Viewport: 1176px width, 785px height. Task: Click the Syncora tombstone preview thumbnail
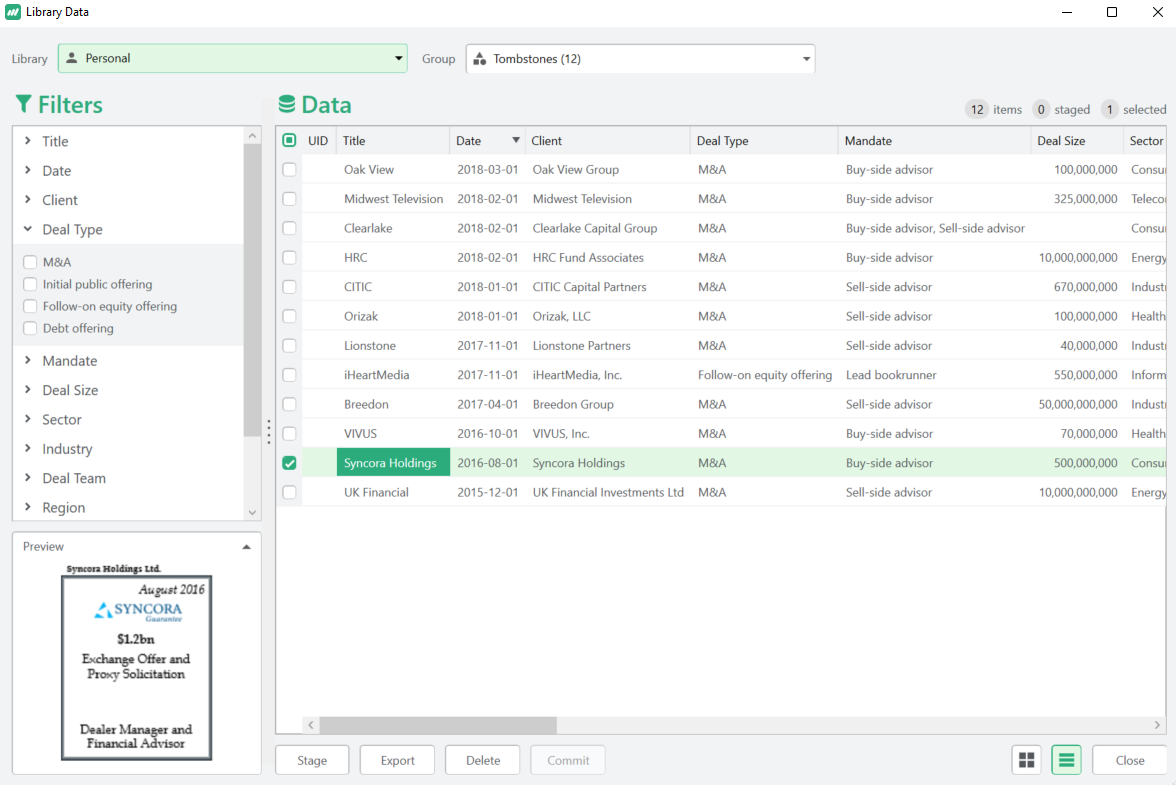136,667
